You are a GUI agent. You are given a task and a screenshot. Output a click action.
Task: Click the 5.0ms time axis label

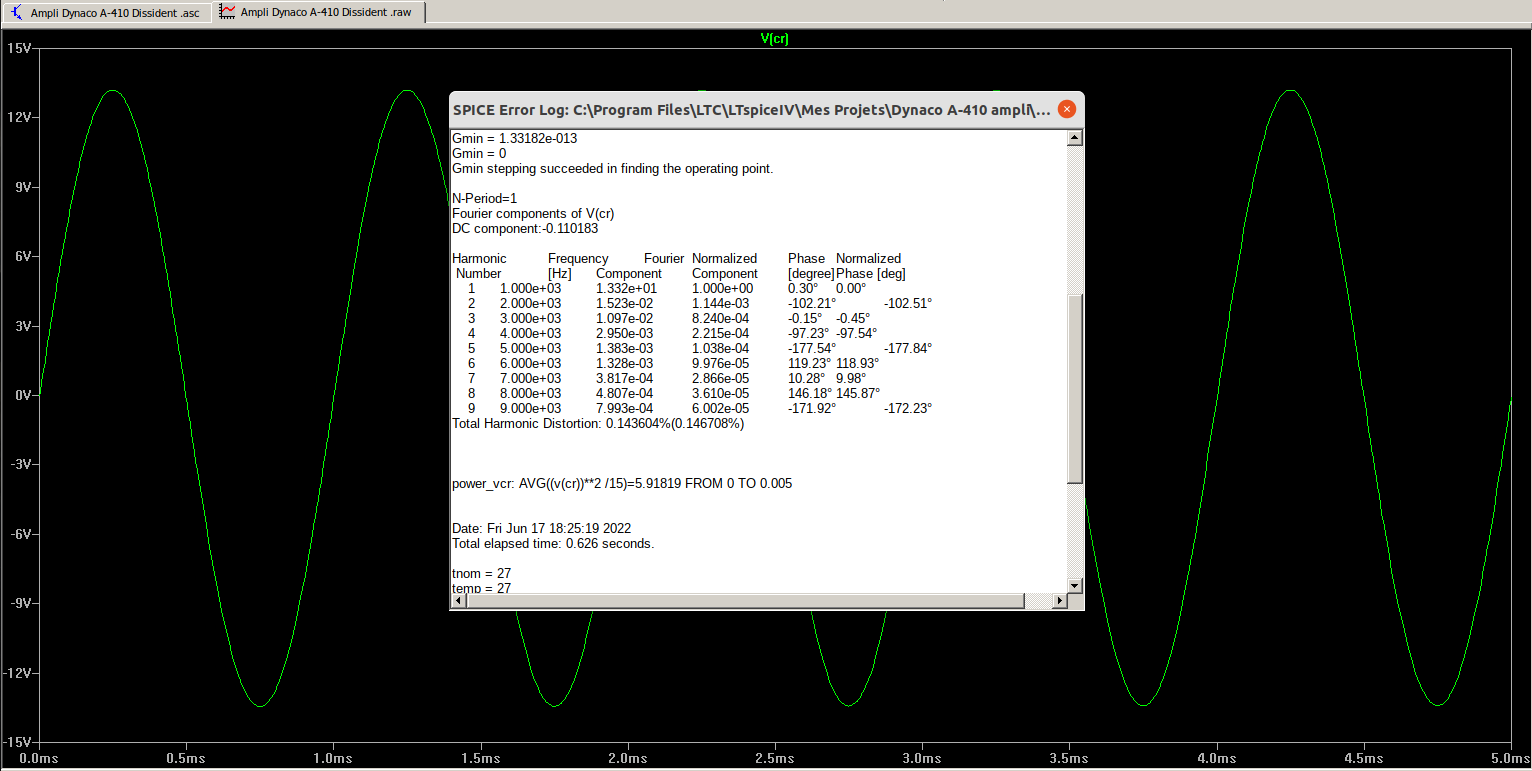click(x=1510, y=759)
